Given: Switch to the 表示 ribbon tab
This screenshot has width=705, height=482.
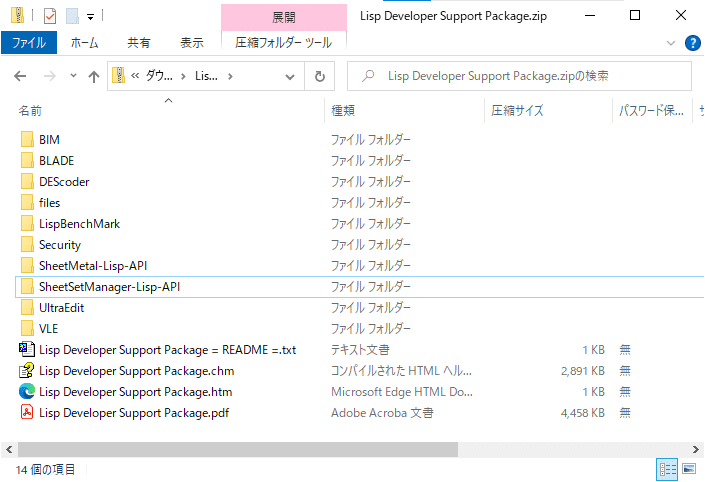Looking at the screenshot, I should coord(192,43).
